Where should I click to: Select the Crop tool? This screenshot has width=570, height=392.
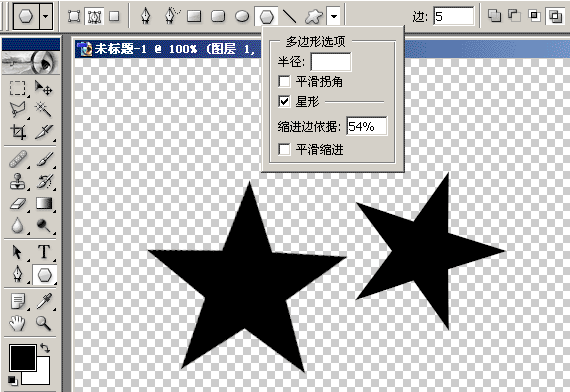pos(17,132)
